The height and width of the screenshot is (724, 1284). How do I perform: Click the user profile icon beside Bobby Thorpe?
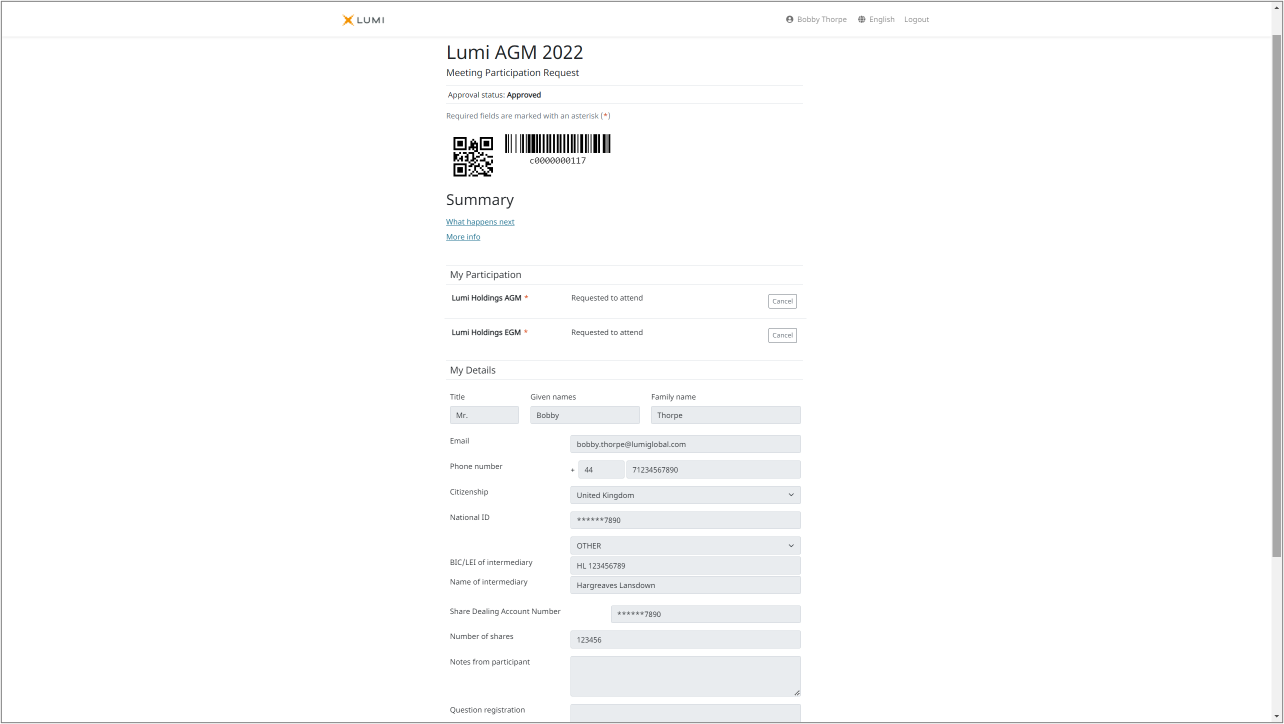(x=790, y=20)
